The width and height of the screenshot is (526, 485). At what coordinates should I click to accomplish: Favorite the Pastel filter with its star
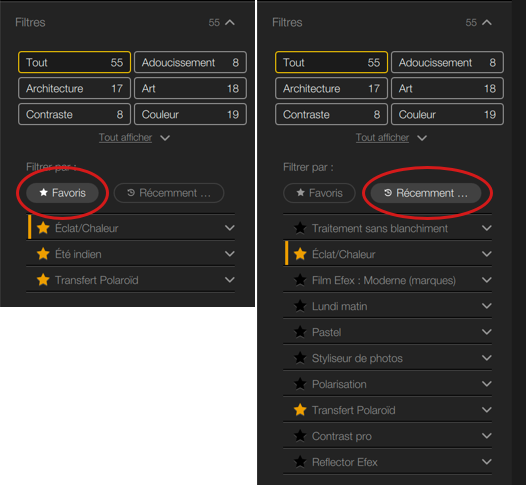point(300,332)
